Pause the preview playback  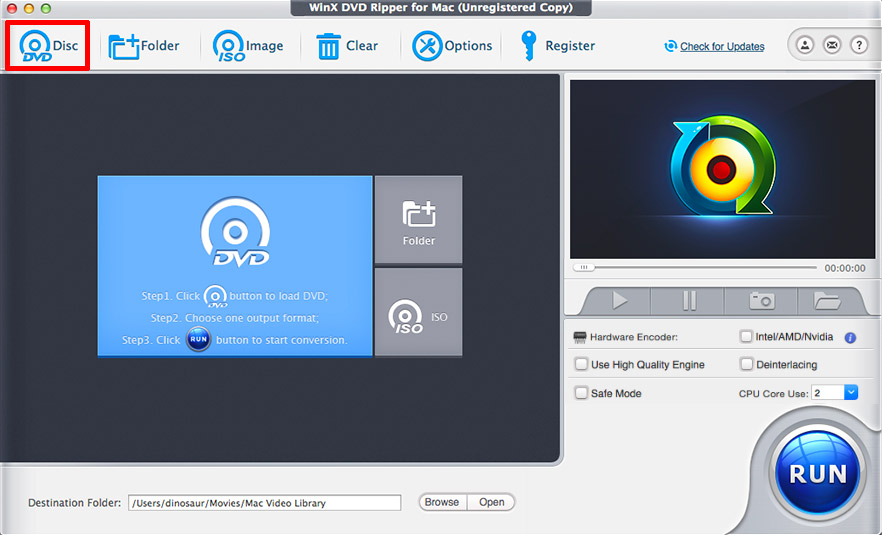click(688, 300)
